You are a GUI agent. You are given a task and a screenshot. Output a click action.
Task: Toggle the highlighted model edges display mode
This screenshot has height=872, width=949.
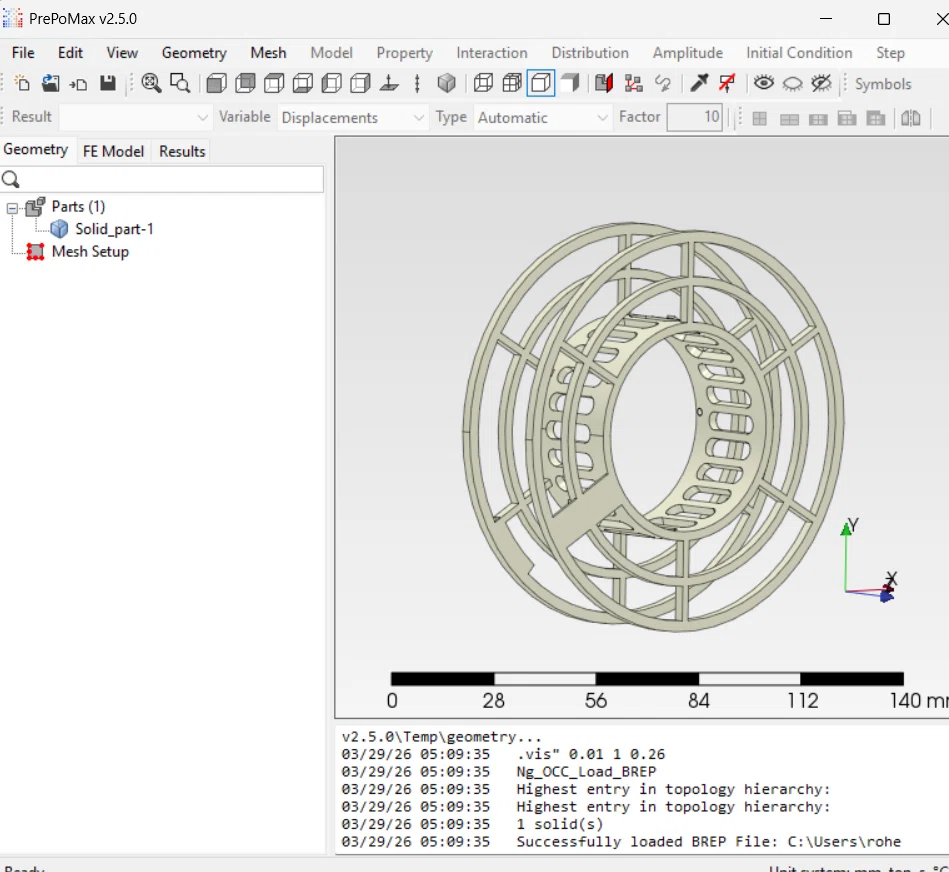pyautogui.click(x=541, y=83)
